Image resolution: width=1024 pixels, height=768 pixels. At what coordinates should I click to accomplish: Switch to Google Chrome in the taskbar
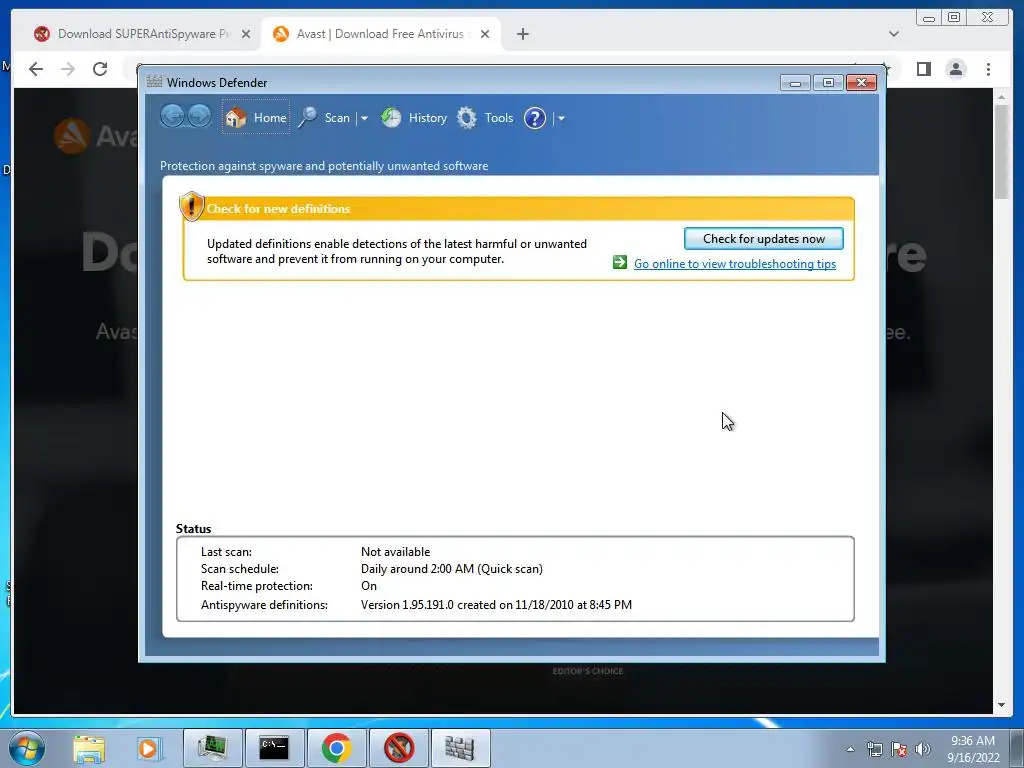pos(336,748)
